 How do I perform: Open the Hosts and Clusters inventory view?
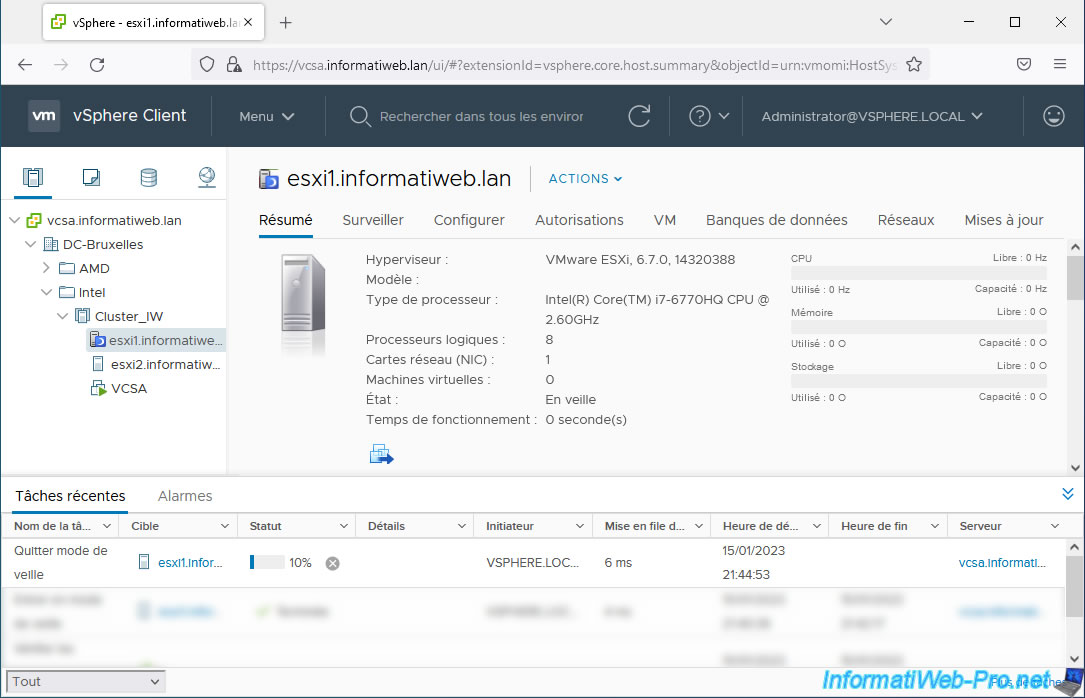click(x=33, y=178)
